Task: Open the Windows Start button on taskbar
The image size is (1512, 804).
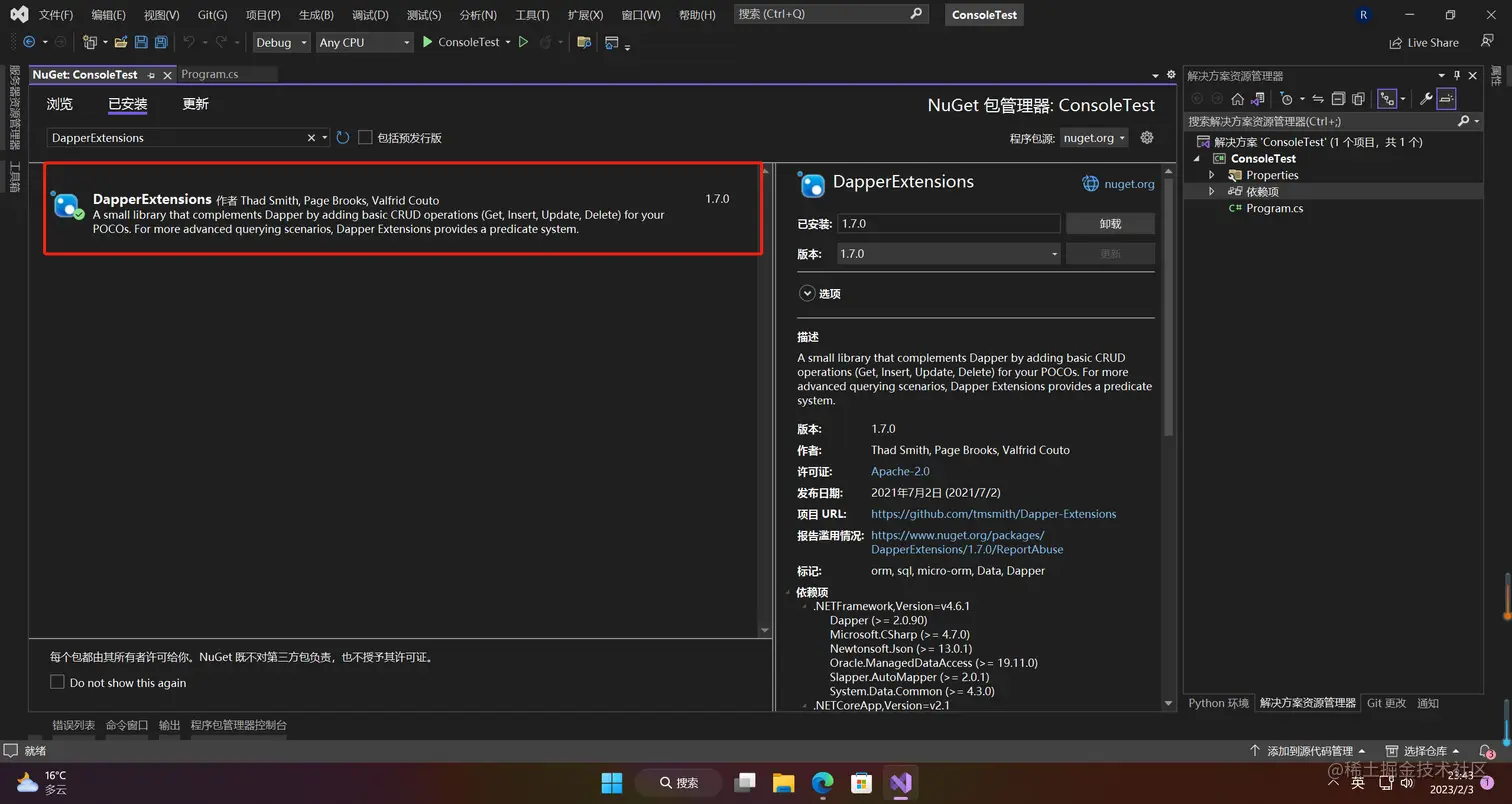Action: tap(612, 782)
